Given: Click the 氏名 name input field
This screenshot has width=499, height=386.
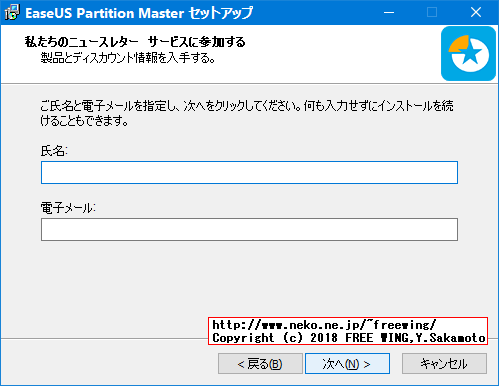Looking at the screenshot, I should pos(249,172).
